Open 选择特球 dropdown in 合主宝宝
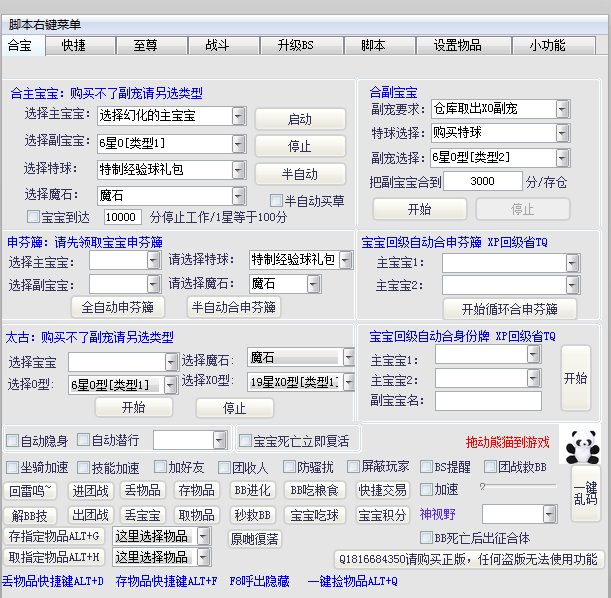This screenshot has height=598, width=611. click(238, 169)
